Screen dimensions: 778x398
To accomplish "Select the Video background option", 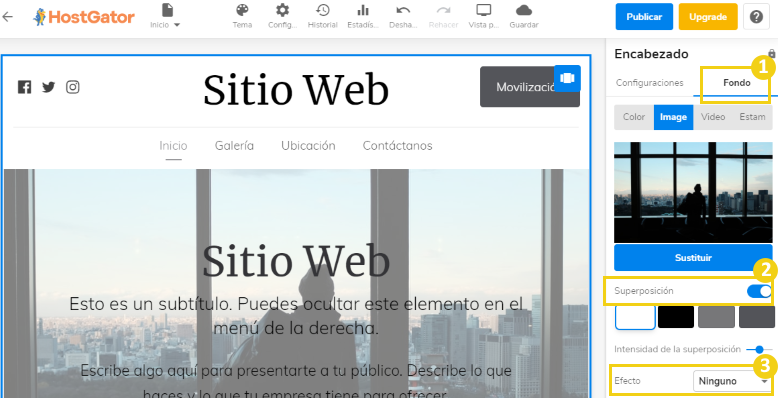I will tap(713, 117).
